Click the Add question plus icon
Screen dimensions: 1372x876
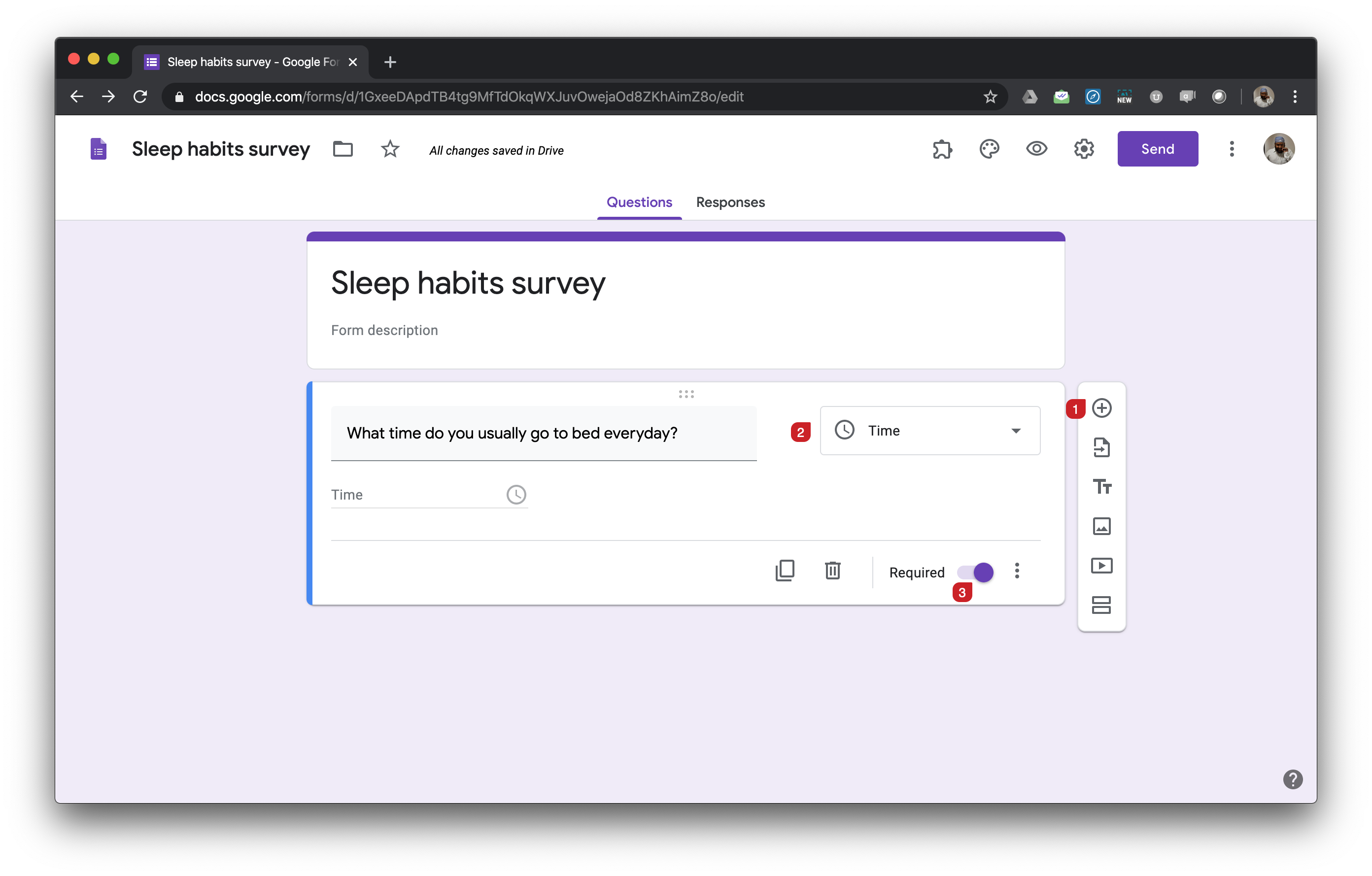[x=1101, y=408]
